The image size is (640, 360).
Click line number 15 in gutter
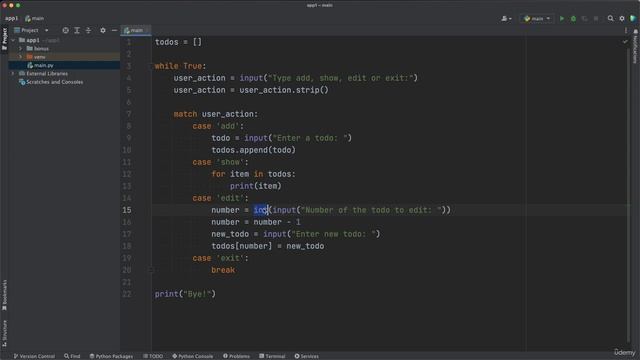click(127, 210)
